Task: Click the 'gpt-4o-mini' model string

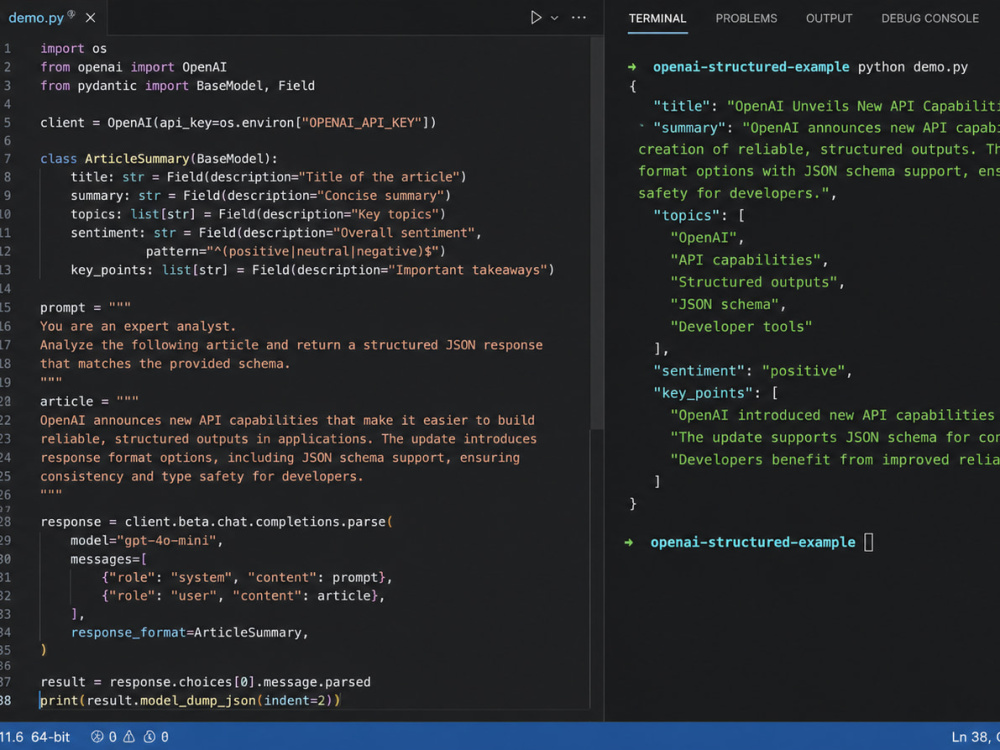Action: click(166, 541)
